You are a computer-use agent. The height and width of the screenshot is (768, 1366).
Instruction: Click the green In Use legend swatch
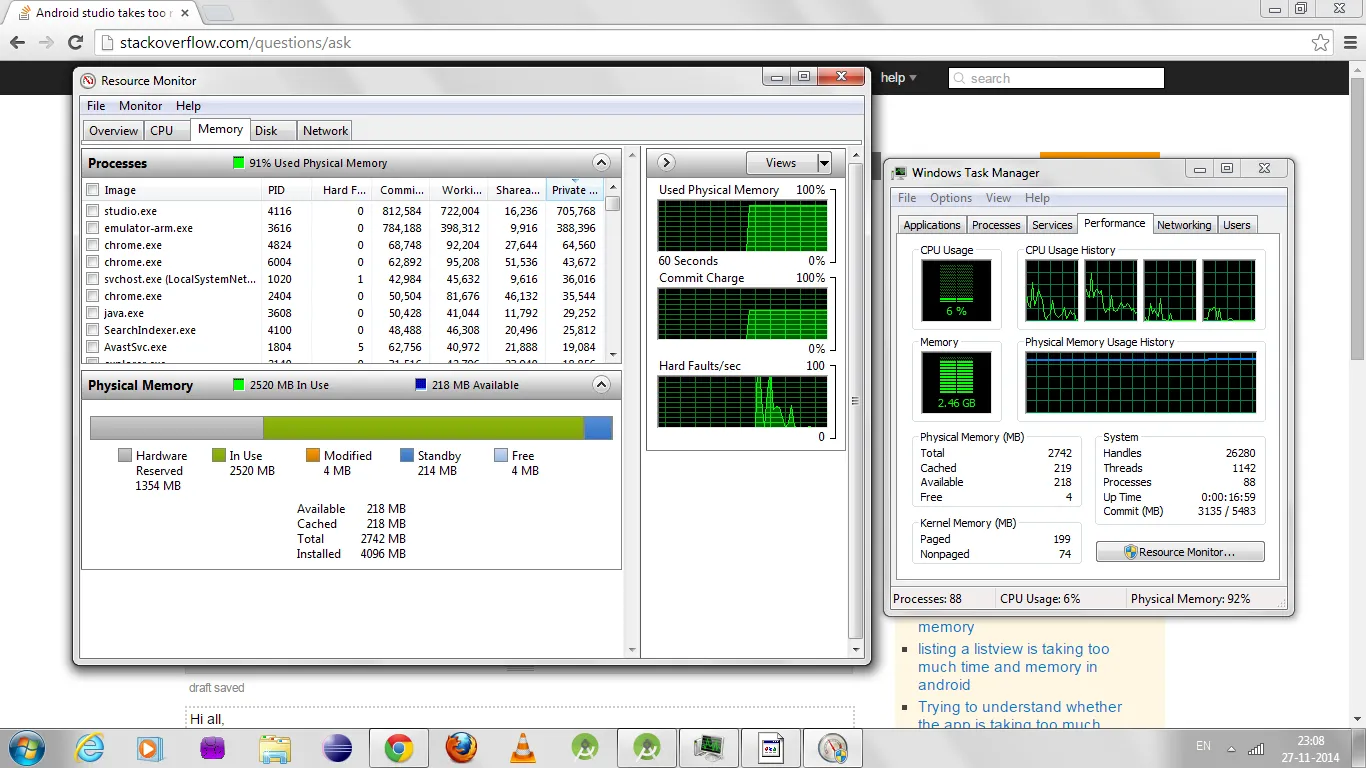pyautogui.click(x=219, y=455)
